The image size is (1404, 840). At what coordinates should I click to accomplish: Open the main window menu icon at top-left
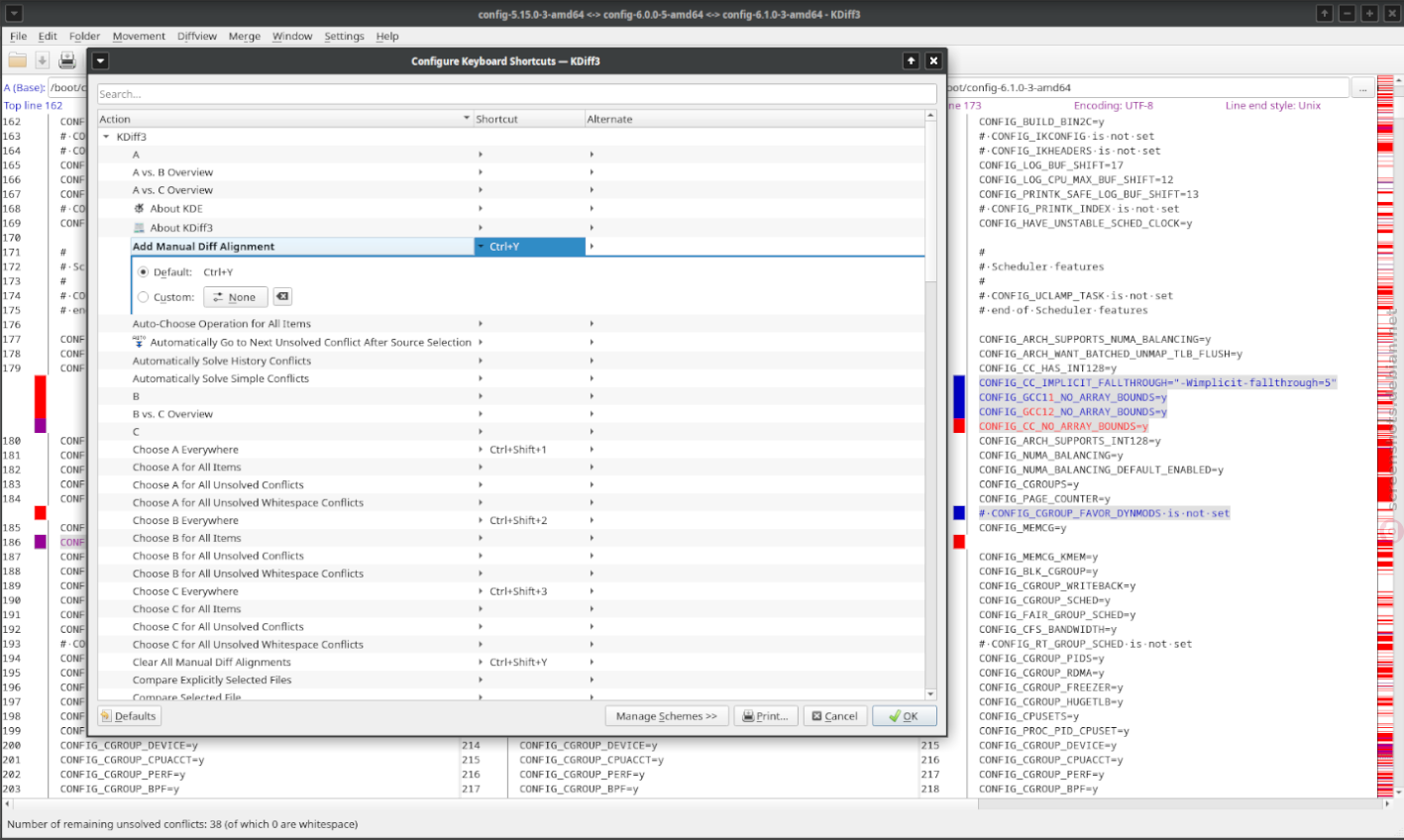click(14, 14)
